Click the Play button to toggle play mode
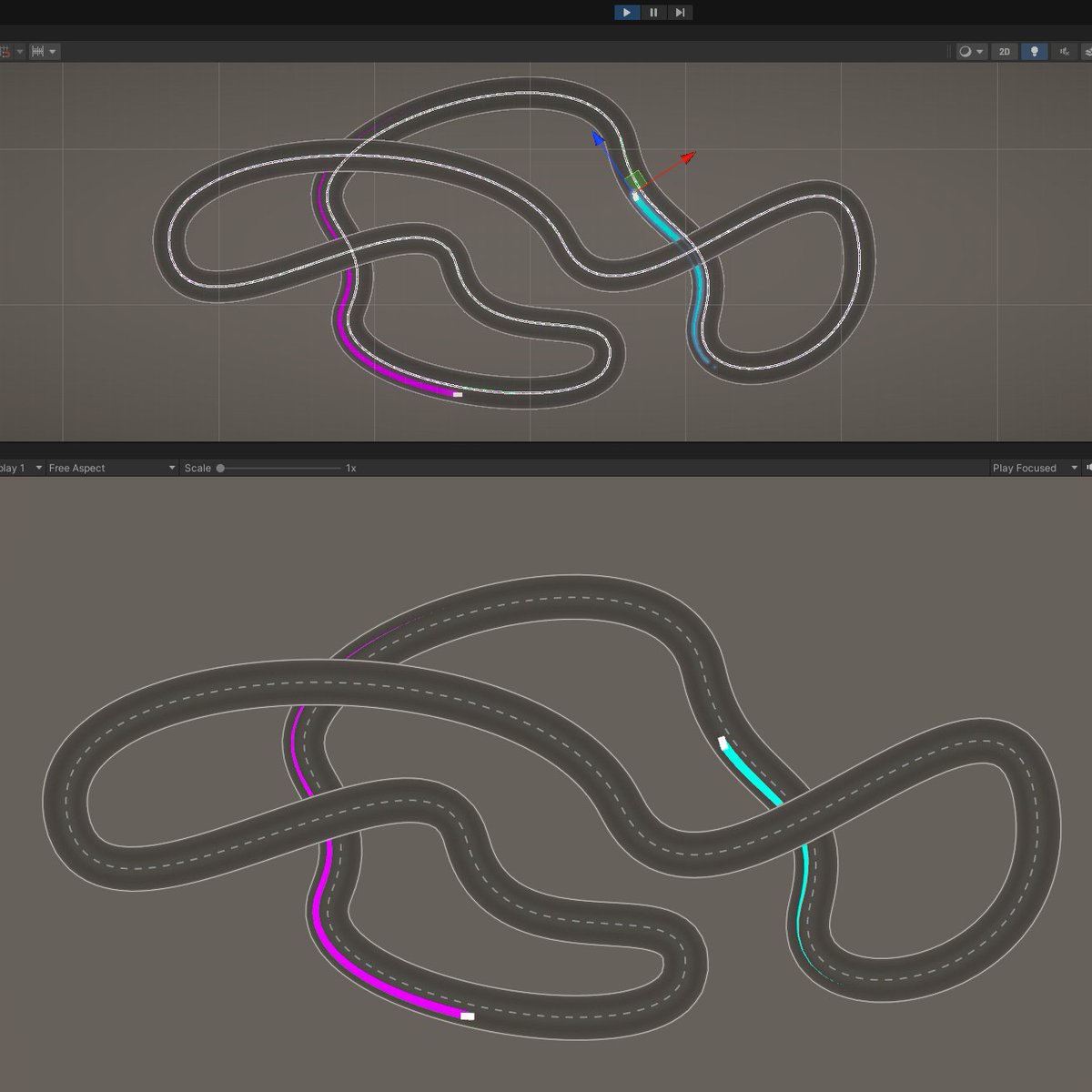The image size is (1092, 1092). click(x=627, y=13)
